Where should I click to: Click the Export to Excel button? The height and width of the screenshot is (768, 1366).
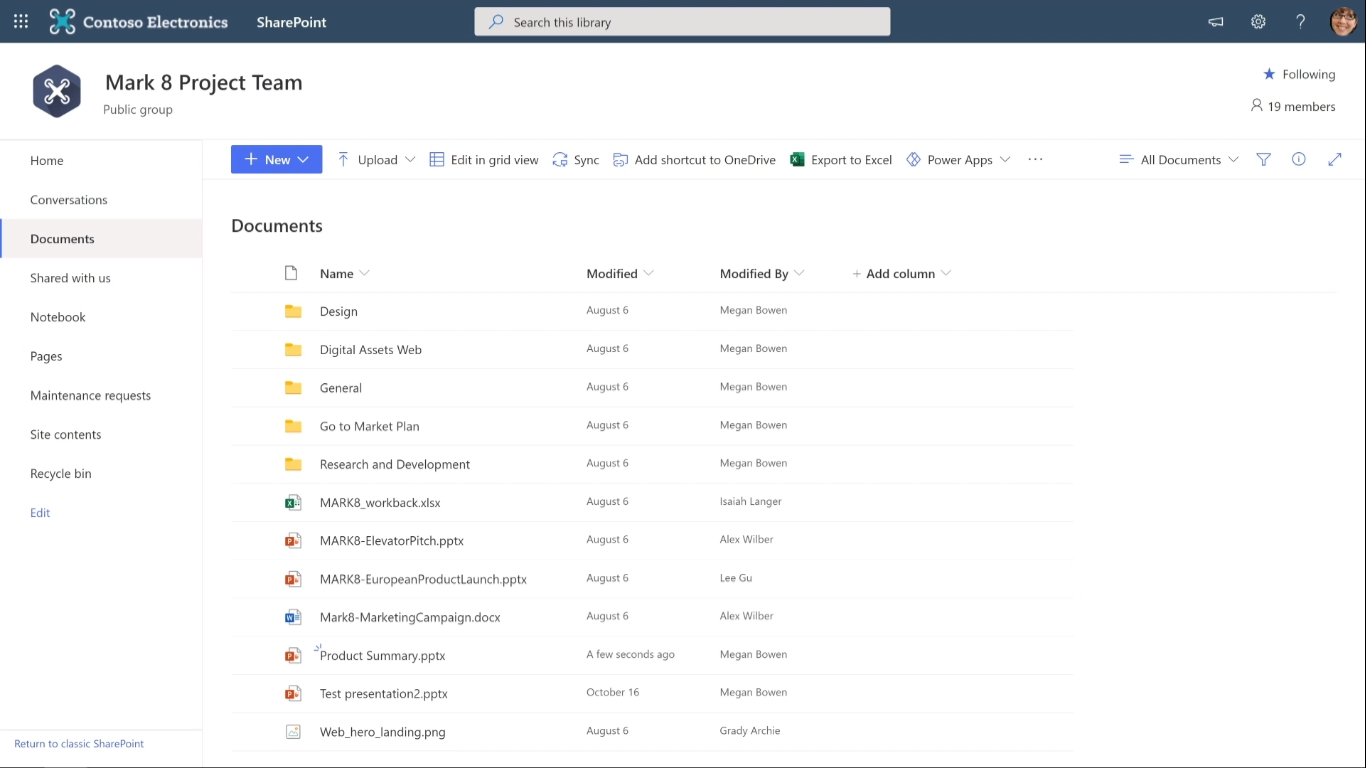click(x=841, y=159)
